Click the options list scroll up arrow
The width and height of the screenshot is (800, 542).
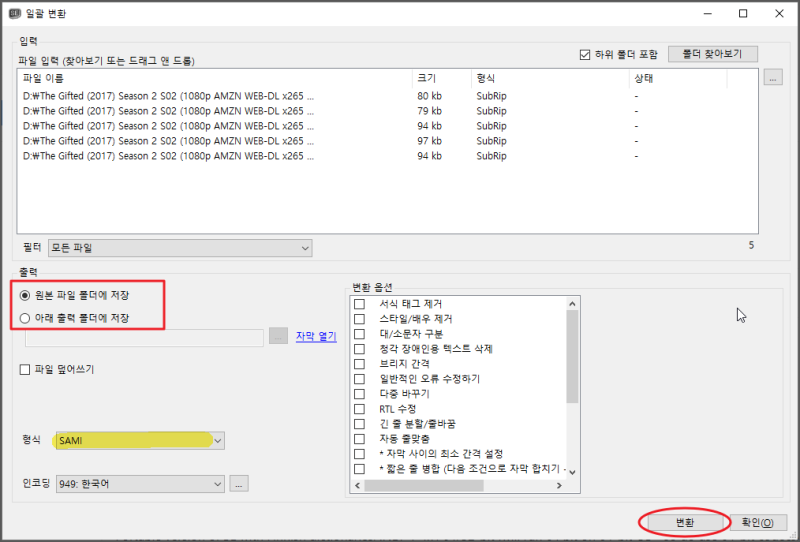click(572, 304)
